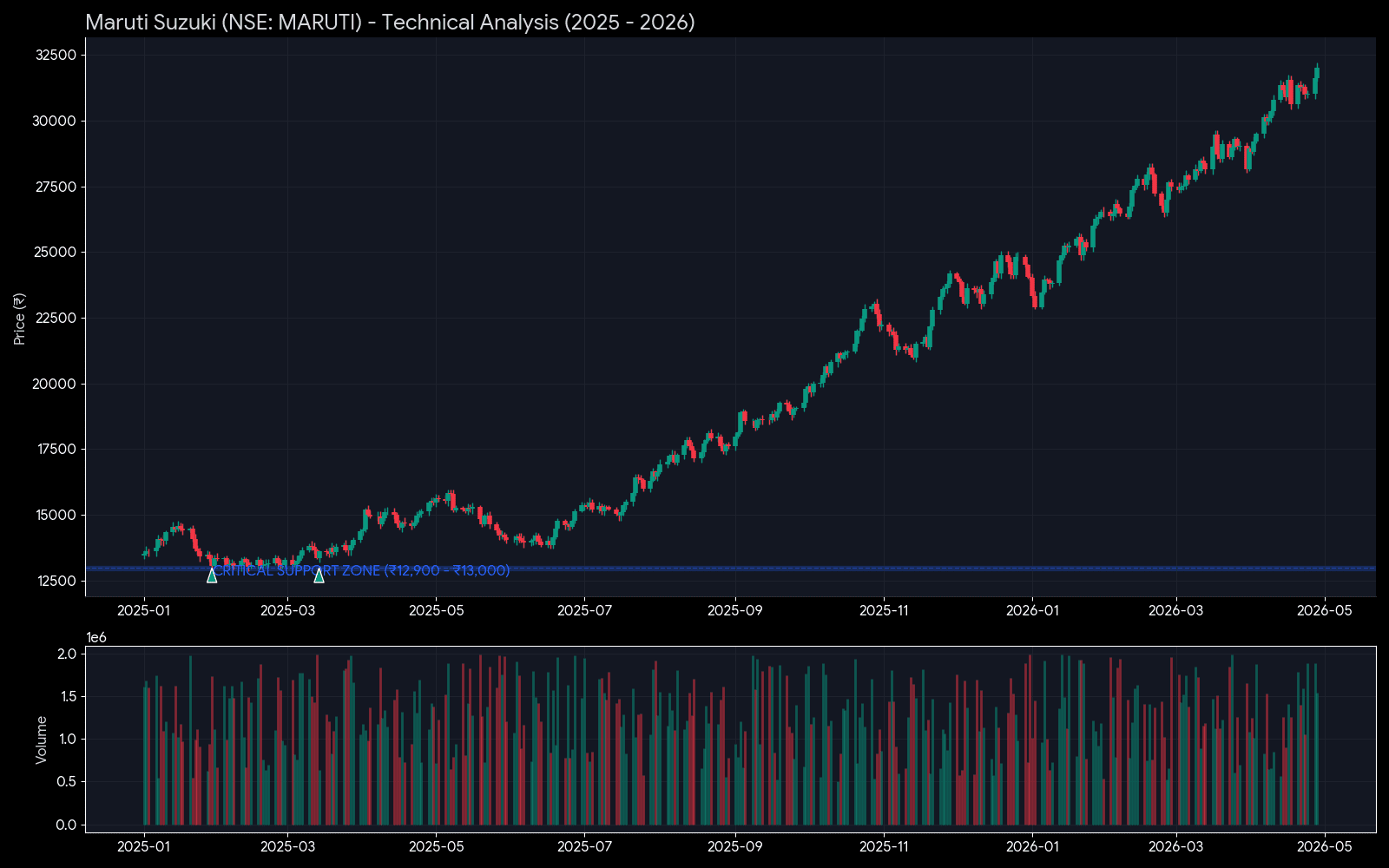Click the '1e6' volume scale multiplier

point(95,638)
